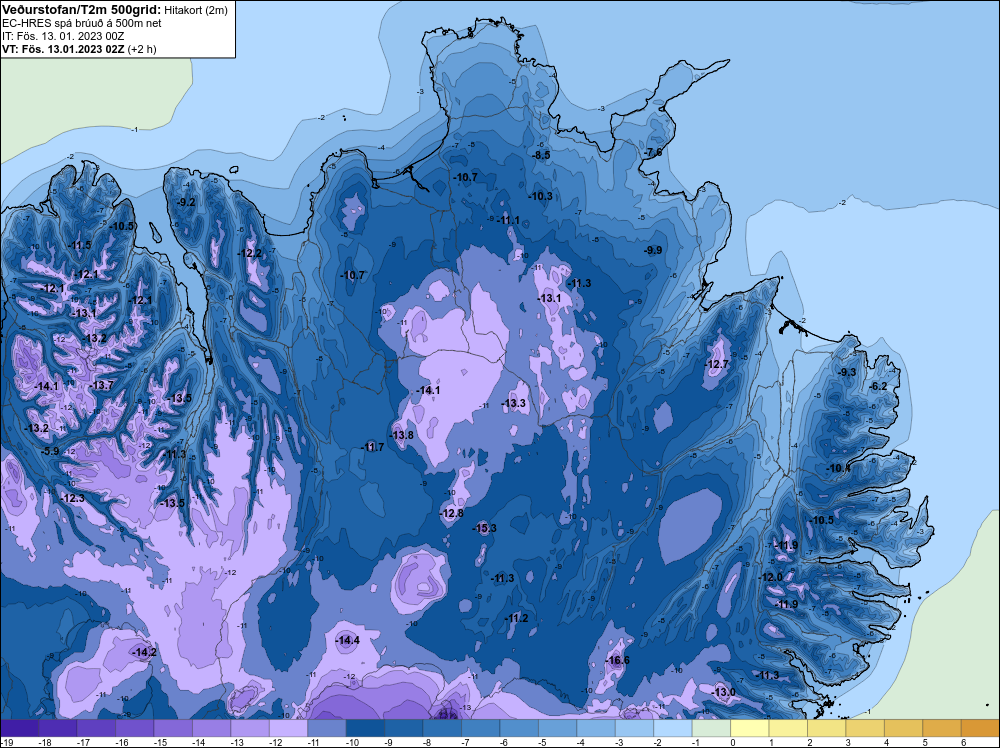Click the orange legend swatch labeled 6

pyautogui.click(x=981, y=728)
